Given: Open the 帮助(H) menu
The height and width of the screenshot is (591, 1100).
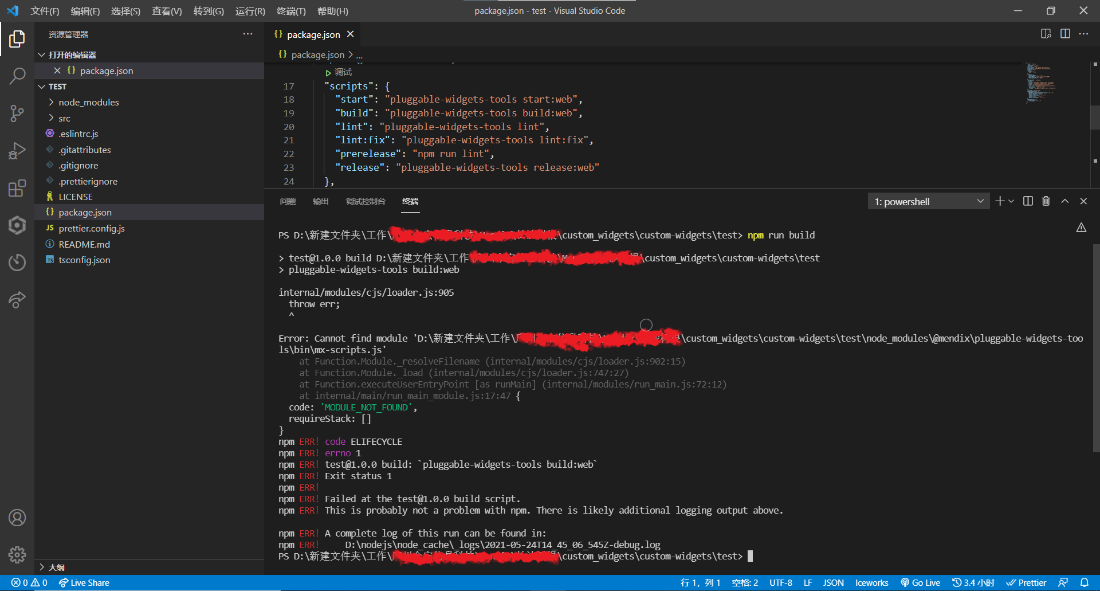Looking at the screenshot, I should pyautogui.click(x=333, y=11).
